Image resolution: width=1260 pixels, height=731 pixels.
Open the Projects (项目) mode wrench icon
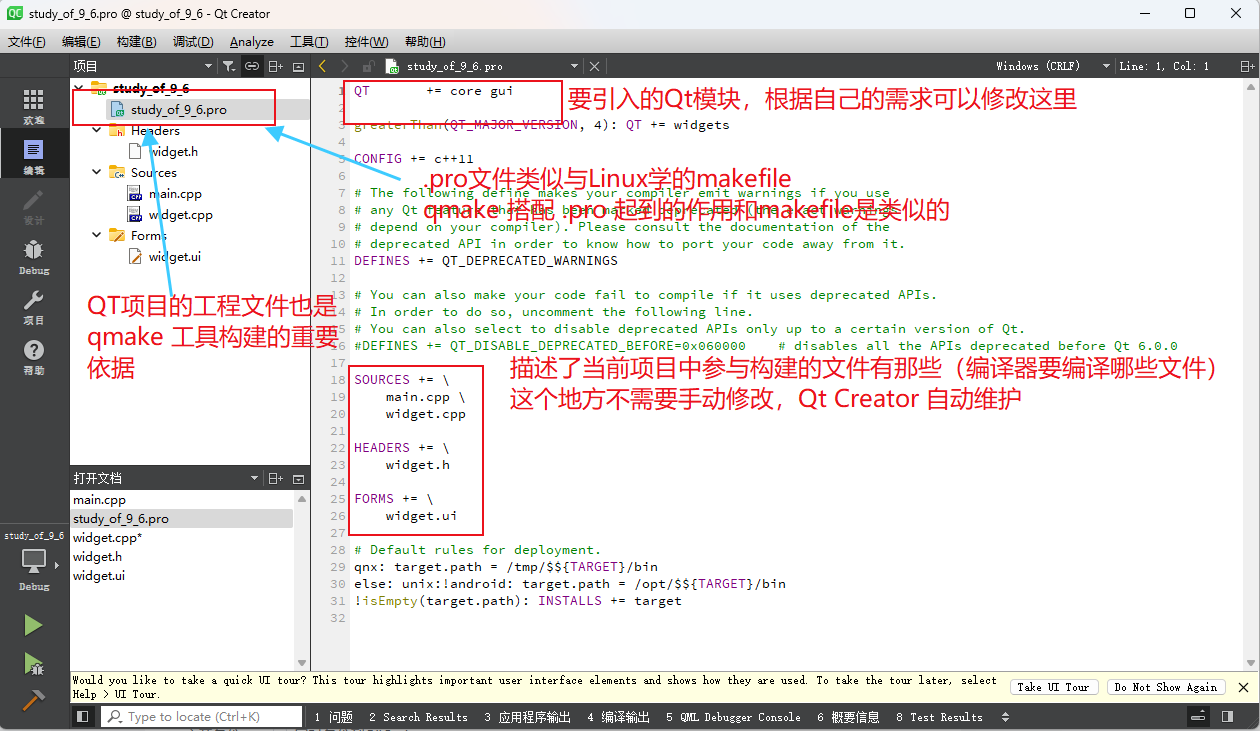pos(33,307)
